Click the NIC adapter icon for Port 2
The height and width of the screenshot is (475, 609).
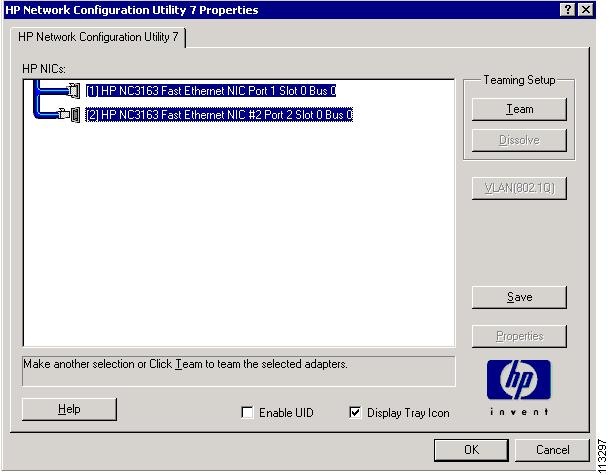[70, 115]
